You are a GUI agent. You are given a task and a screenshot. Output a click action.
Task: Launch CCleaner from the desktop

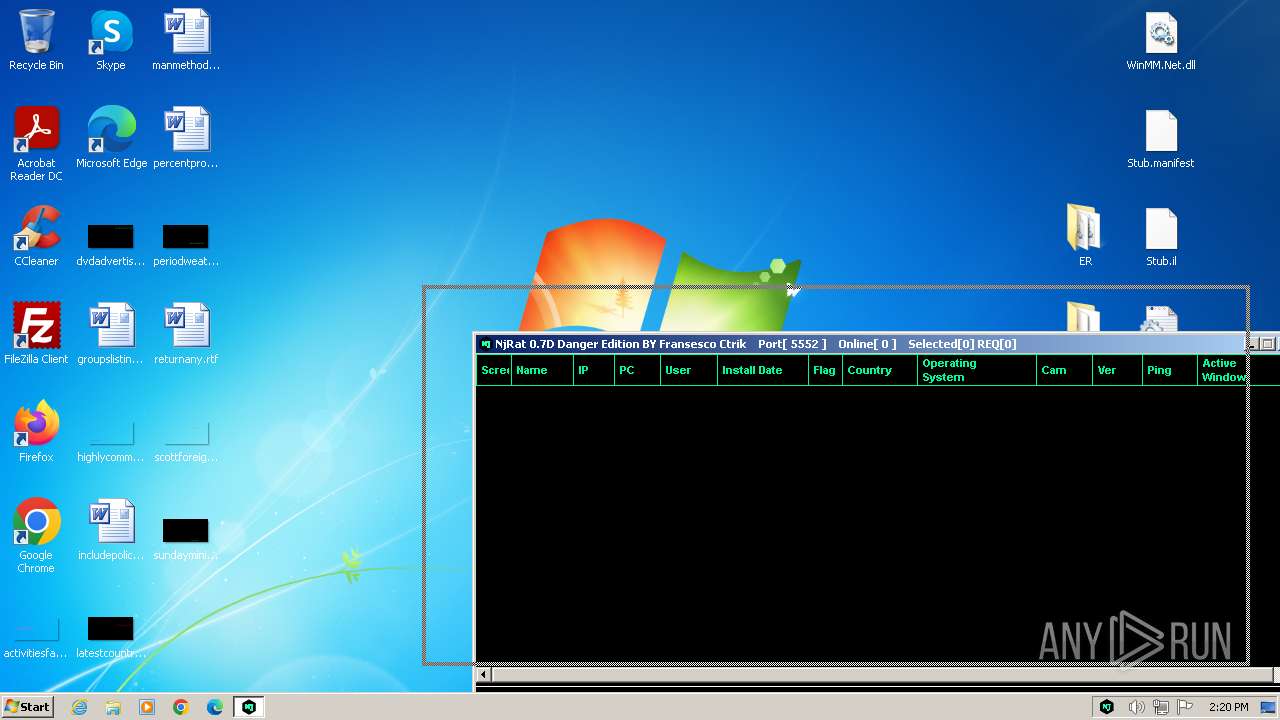tap(36, 236)
